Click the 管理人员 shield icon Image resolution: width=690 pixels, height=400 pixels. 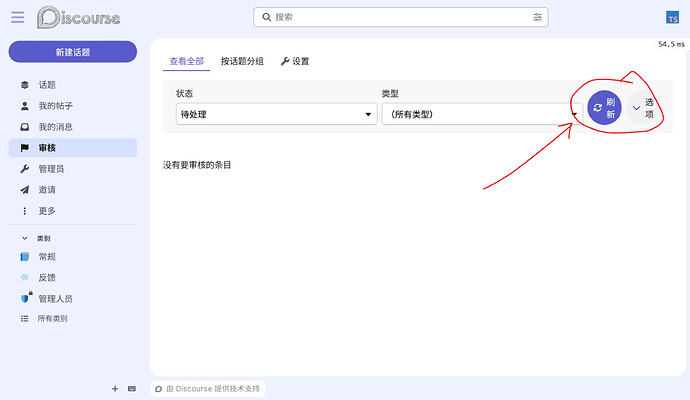click(25, 298)
